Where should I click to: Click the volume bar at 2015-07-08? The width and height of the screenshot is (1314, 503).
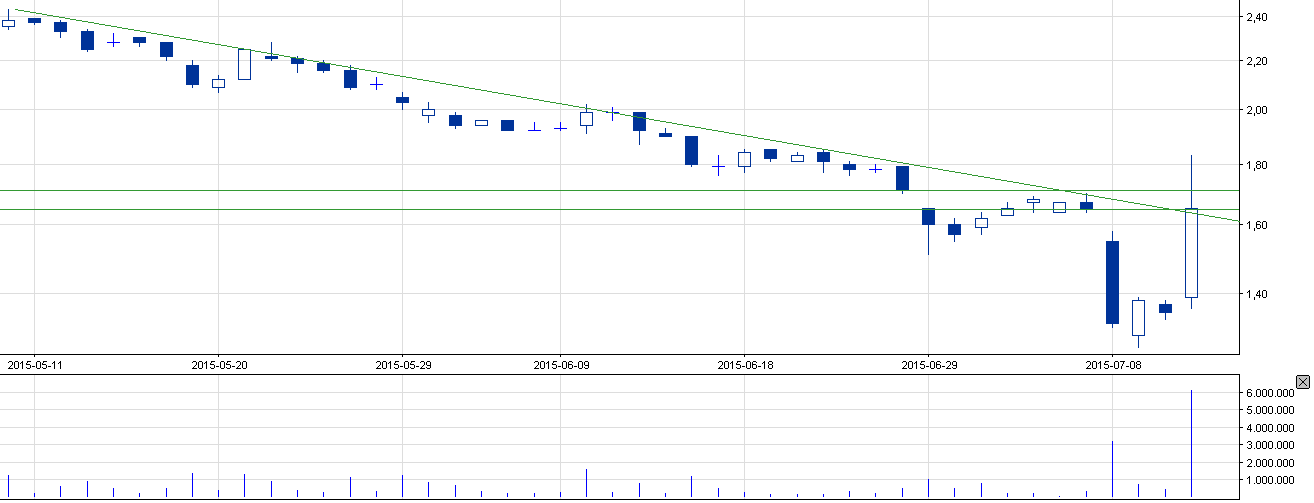pos(1112,470)
